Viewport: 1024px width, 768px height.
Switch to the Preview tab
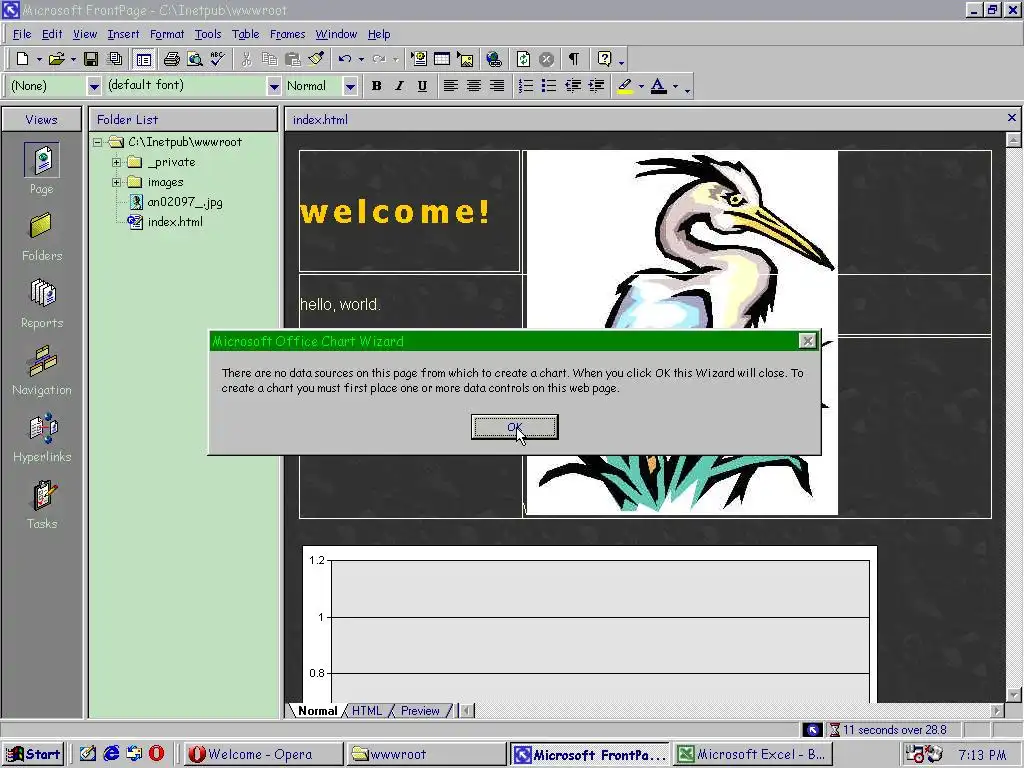(x=420, y=711)
